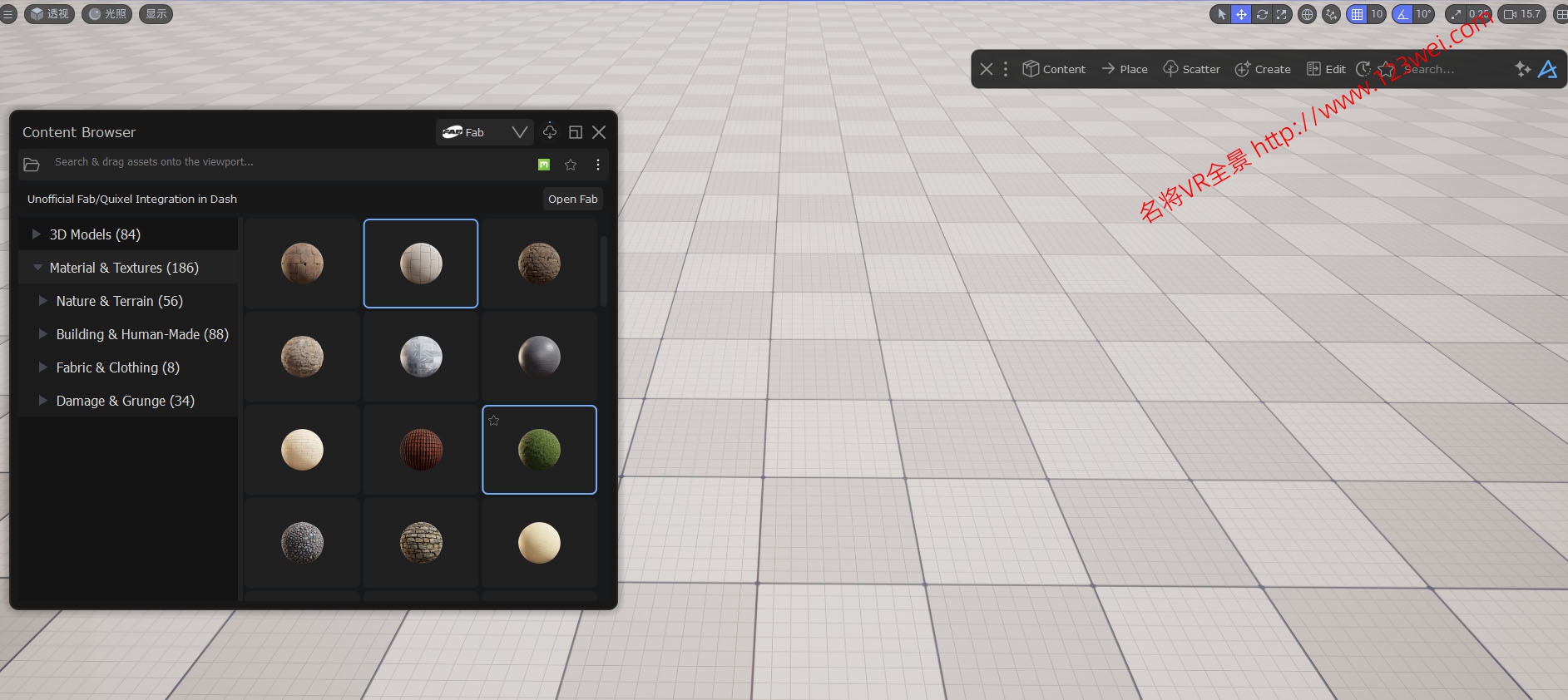Screen dimensions: 1568x700
Task: Toggle grid snapping on or off
Action: 1358,14
